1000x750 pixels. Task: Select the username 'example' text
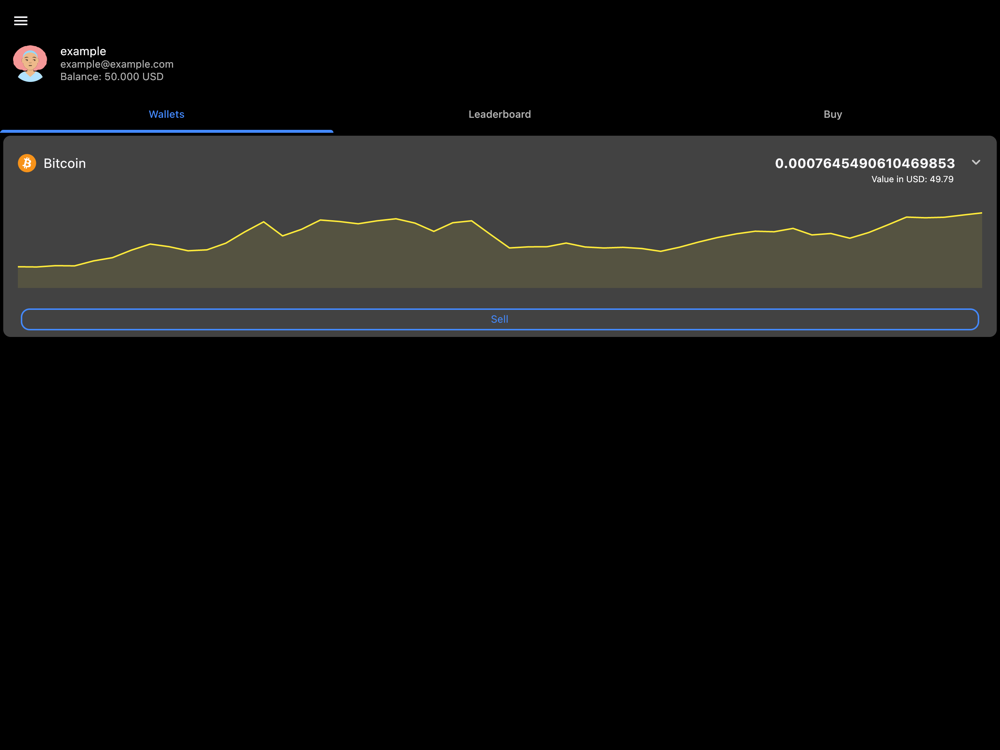pyautogui.click(x=83, y=51)
